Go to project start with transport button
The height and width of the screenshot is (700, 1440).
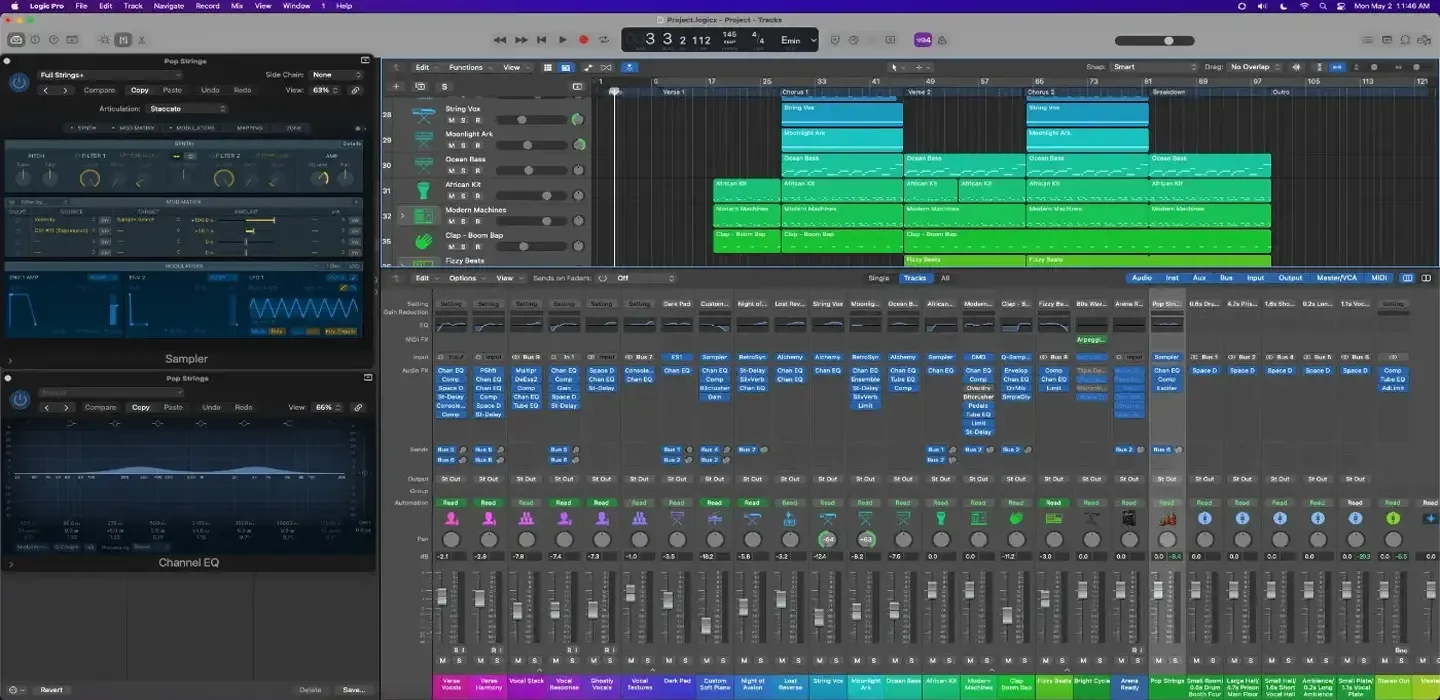point(542,40)
